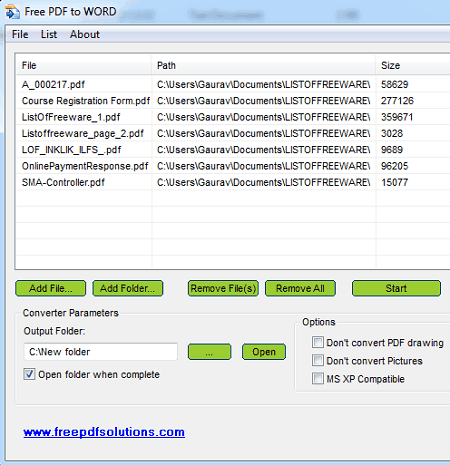Open the File menu
This screenshot has width=450, height=465.
pos(20,34)
